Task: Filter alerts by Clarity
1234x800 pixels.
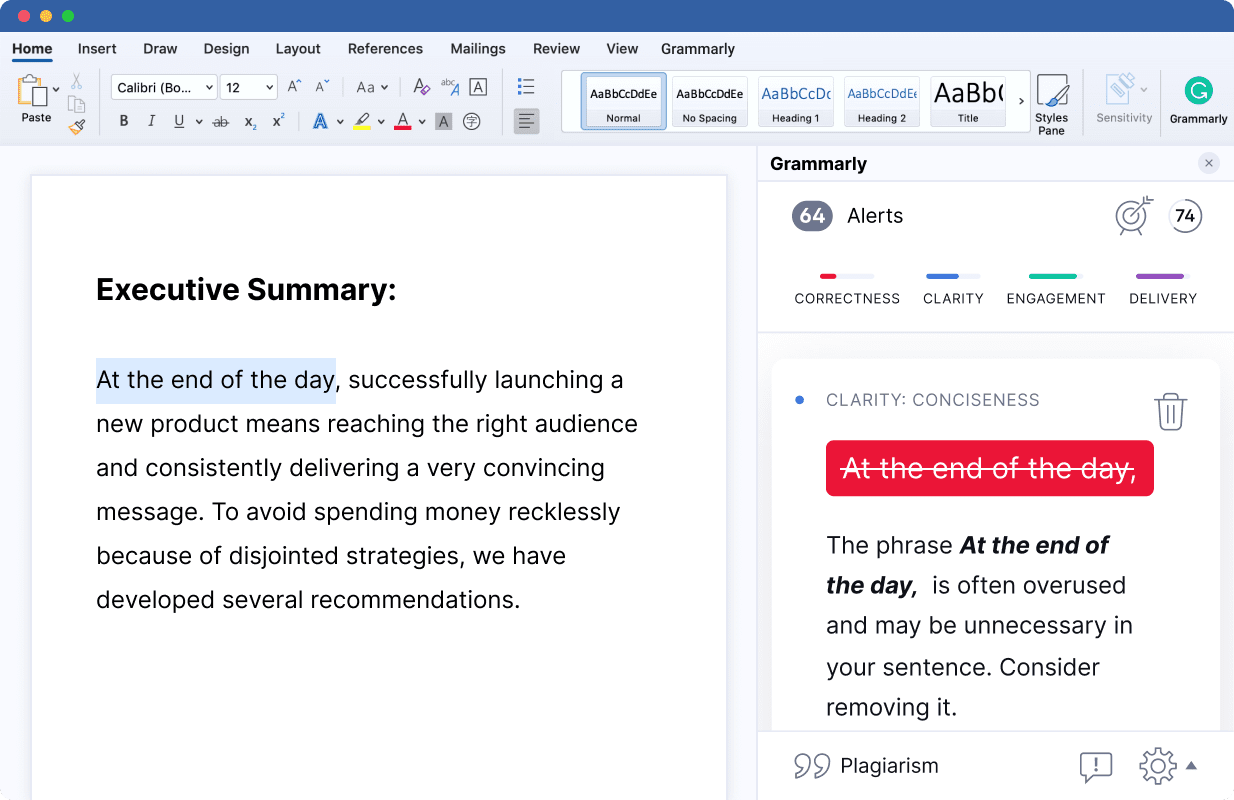Action: pyautogui.click(x=953, y=288)
